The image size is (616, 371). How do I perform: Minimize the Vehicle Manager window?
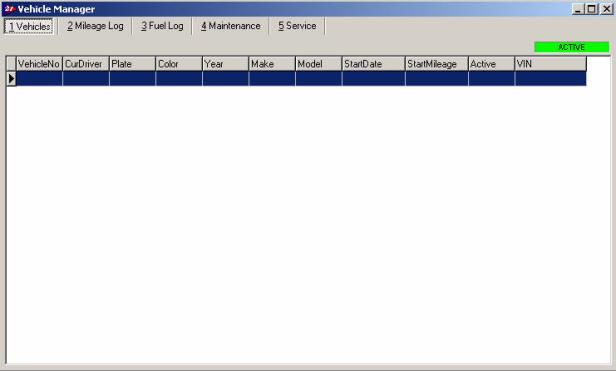(x=577, y=9)
